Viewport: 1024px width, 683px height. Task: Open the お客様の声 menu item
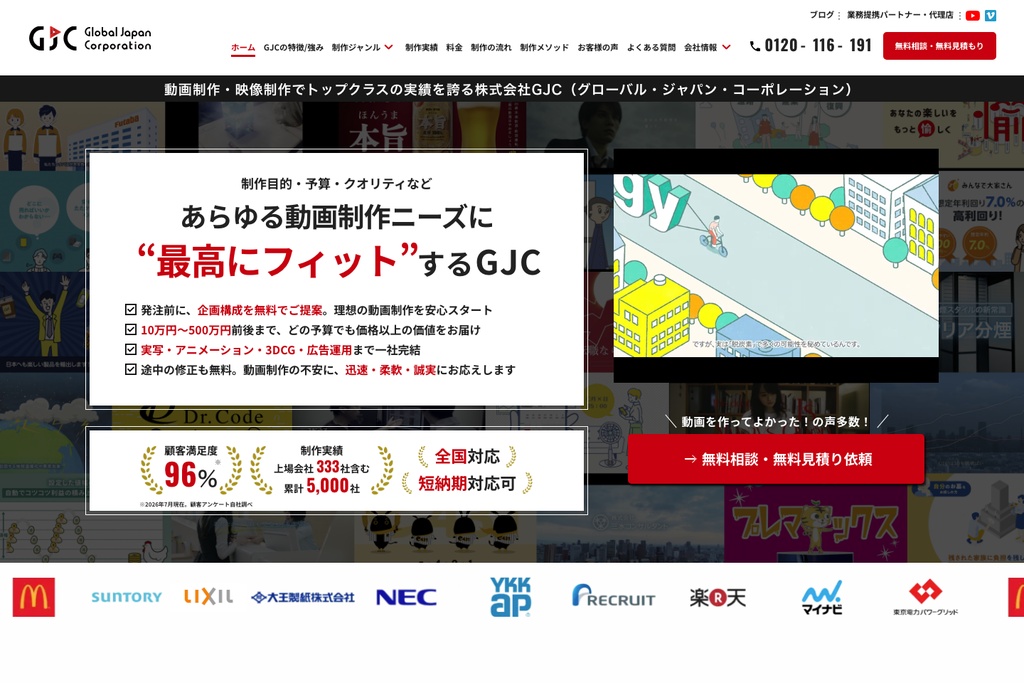(x=598, y=47)
